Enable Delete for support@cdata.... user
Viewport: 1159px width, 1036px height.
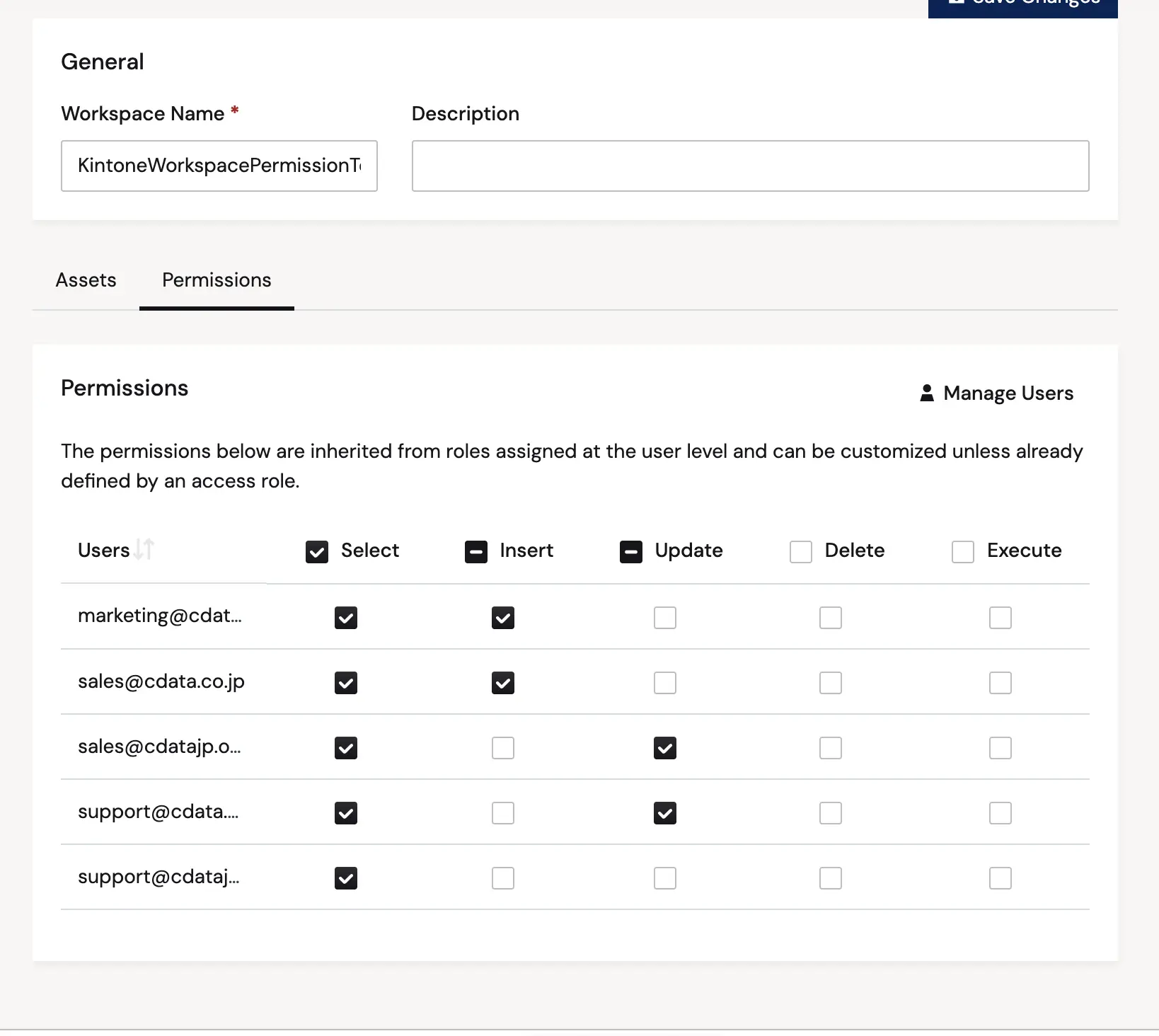point(831,813)
